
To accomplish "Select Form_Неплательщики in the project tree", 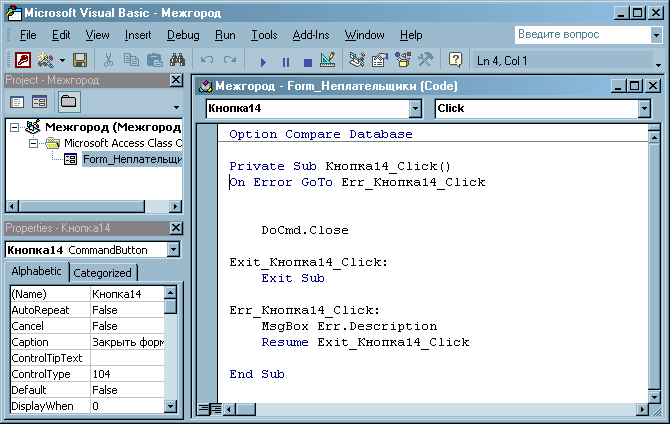I will [132, 159].
